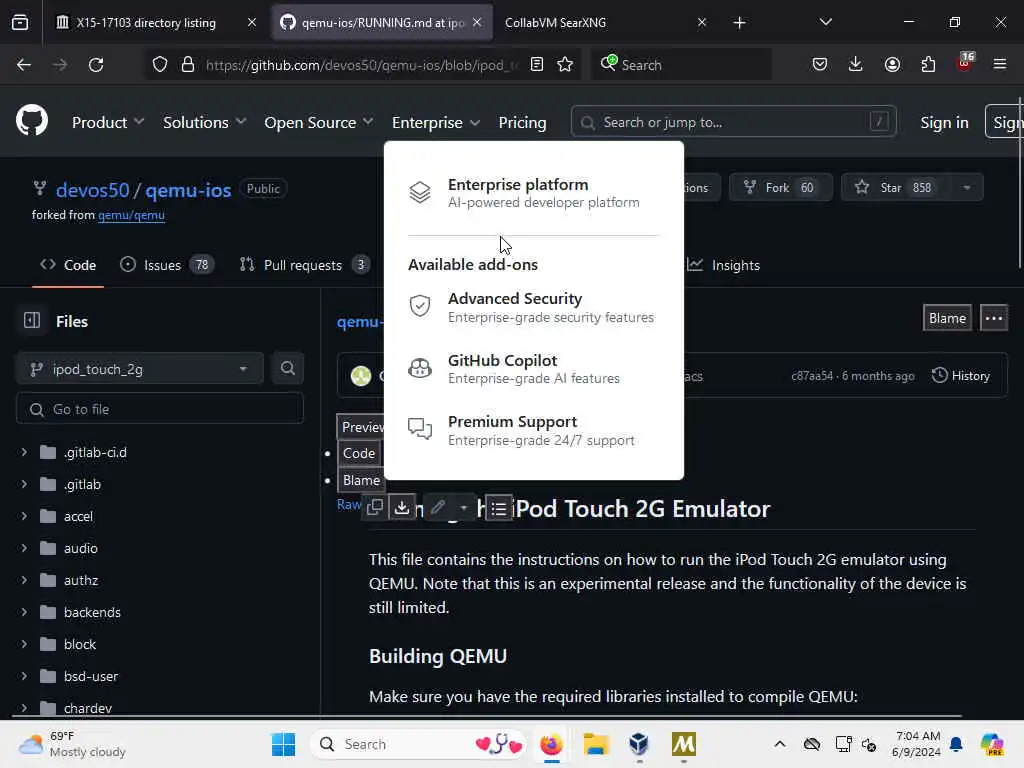Open a new browser tab
The width and height of the screenshot is (1024, 768).
click(739, 23)
